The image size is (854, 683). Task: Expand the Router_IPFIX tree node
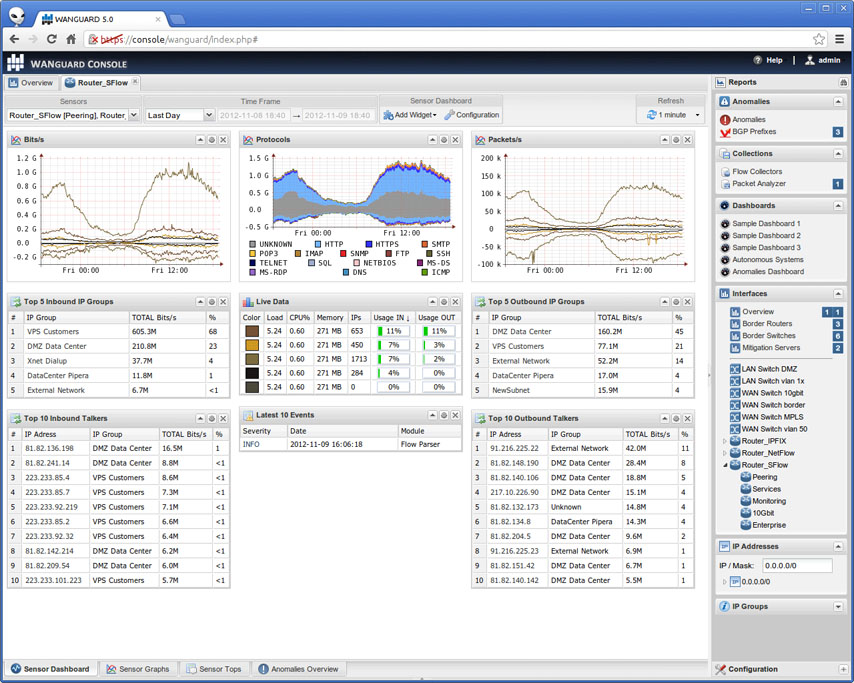point(725,441)
